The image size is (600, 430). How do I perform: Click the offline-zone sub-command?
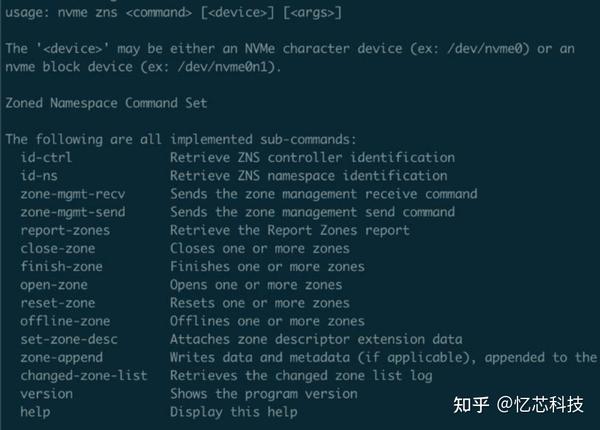click(x=65, y=321)
